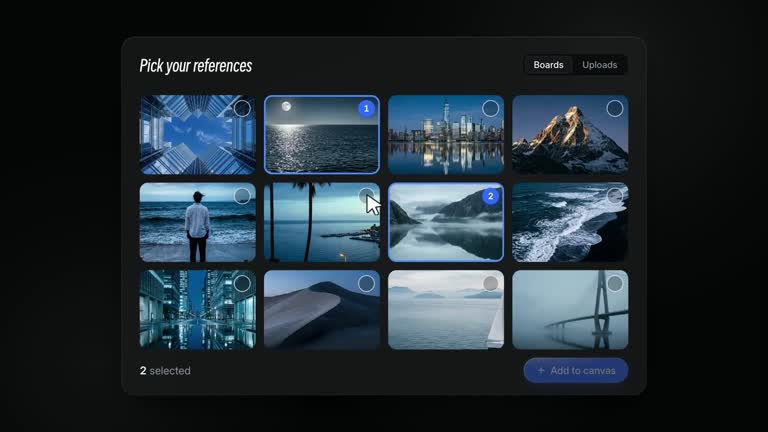
Task: Open the aerial crashing waves thumbnail
Action: click(570, 222)
